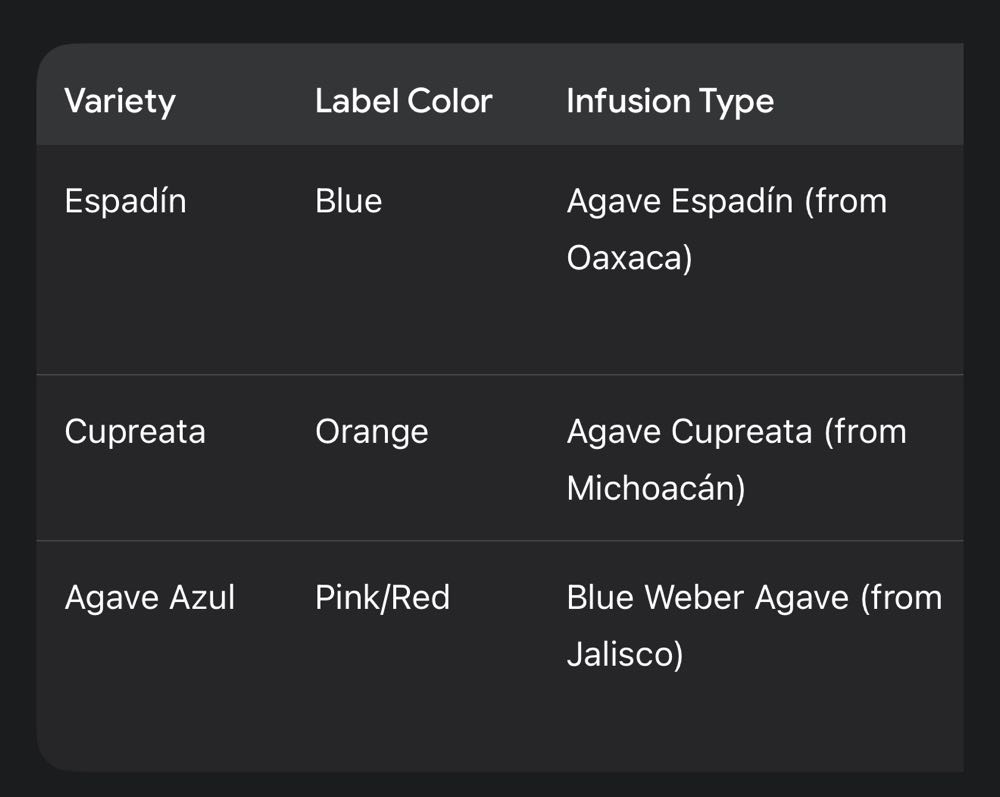This screenshot has height=797, width=1000.
Task: Click the Agave Espadín infusion text
Action: [726, 201]
